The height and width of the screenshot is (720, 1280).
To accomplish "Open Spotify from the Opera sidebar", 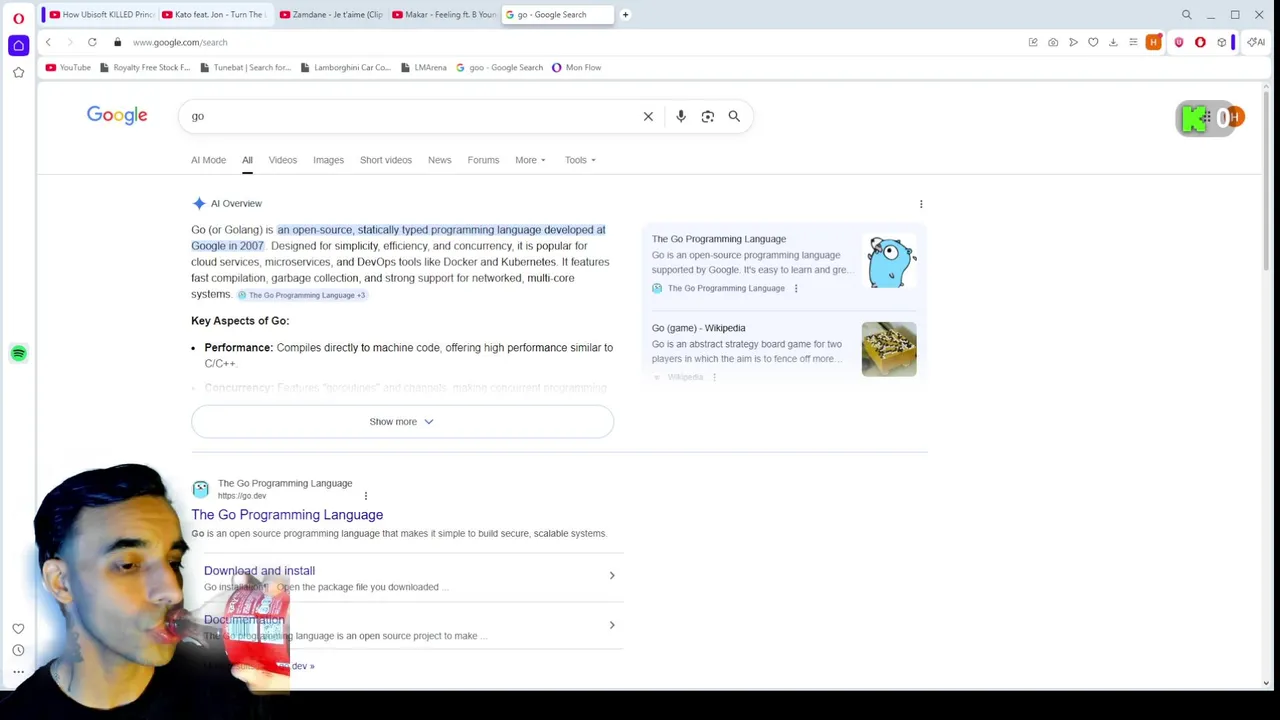I will tap(18, 353).
